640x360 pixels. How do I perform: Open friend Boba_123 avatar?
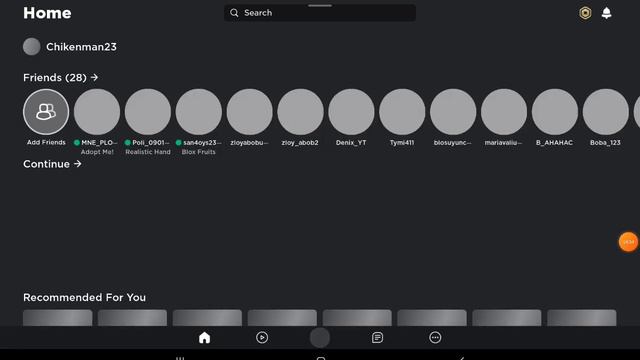tap(605, 112)
